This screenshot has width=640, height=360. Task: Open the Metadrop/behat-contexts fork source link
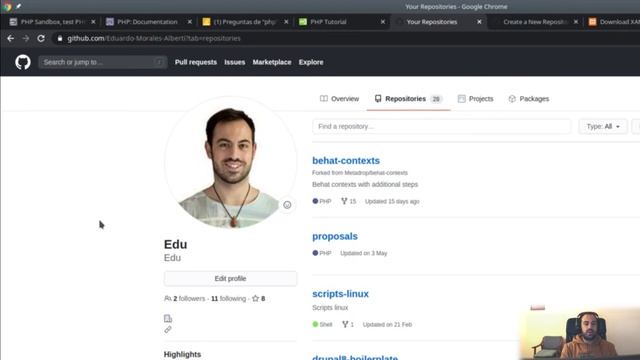[x=376, y=173]
